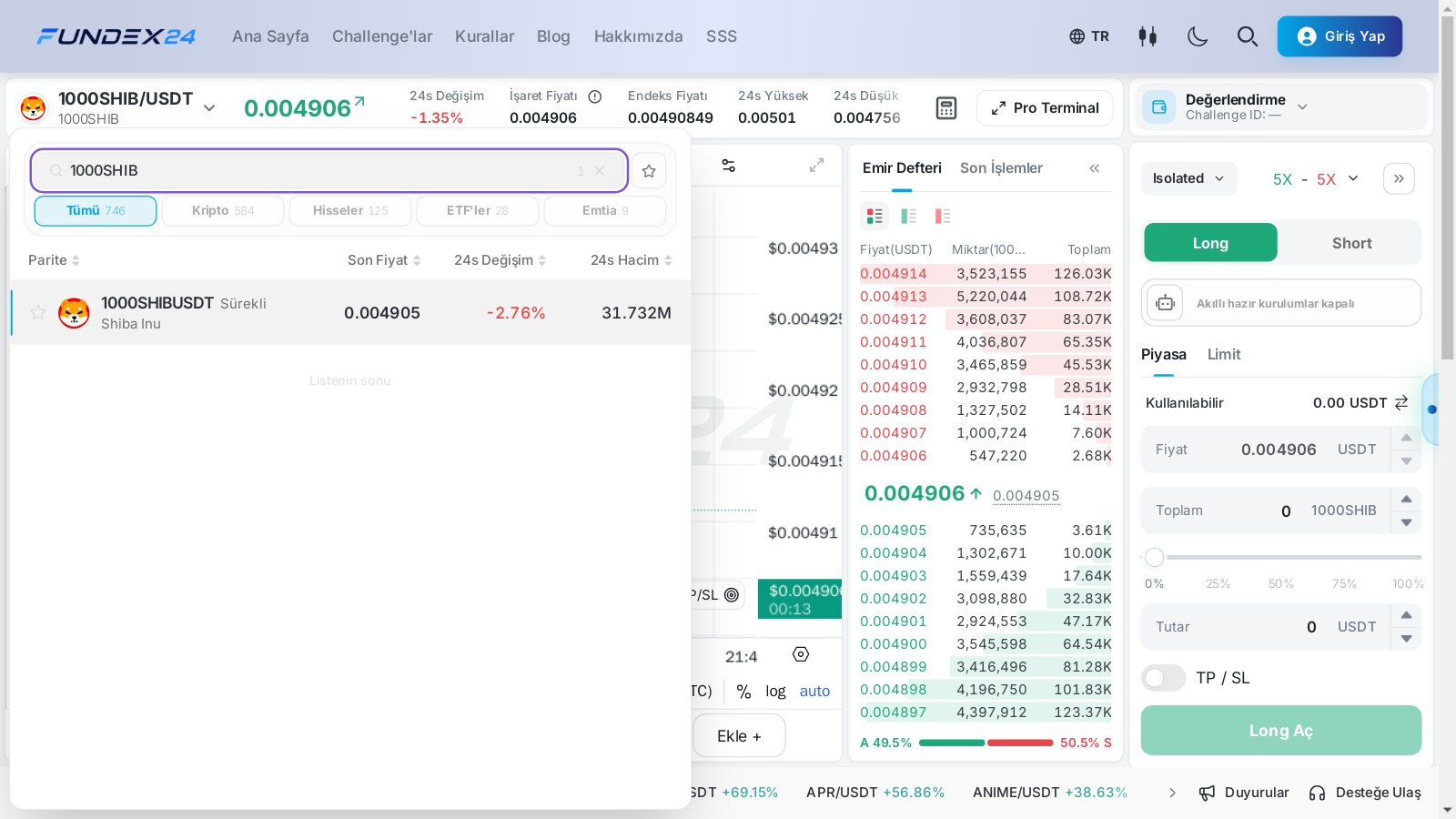Show both bids and asks order book view

pos(875,216)
